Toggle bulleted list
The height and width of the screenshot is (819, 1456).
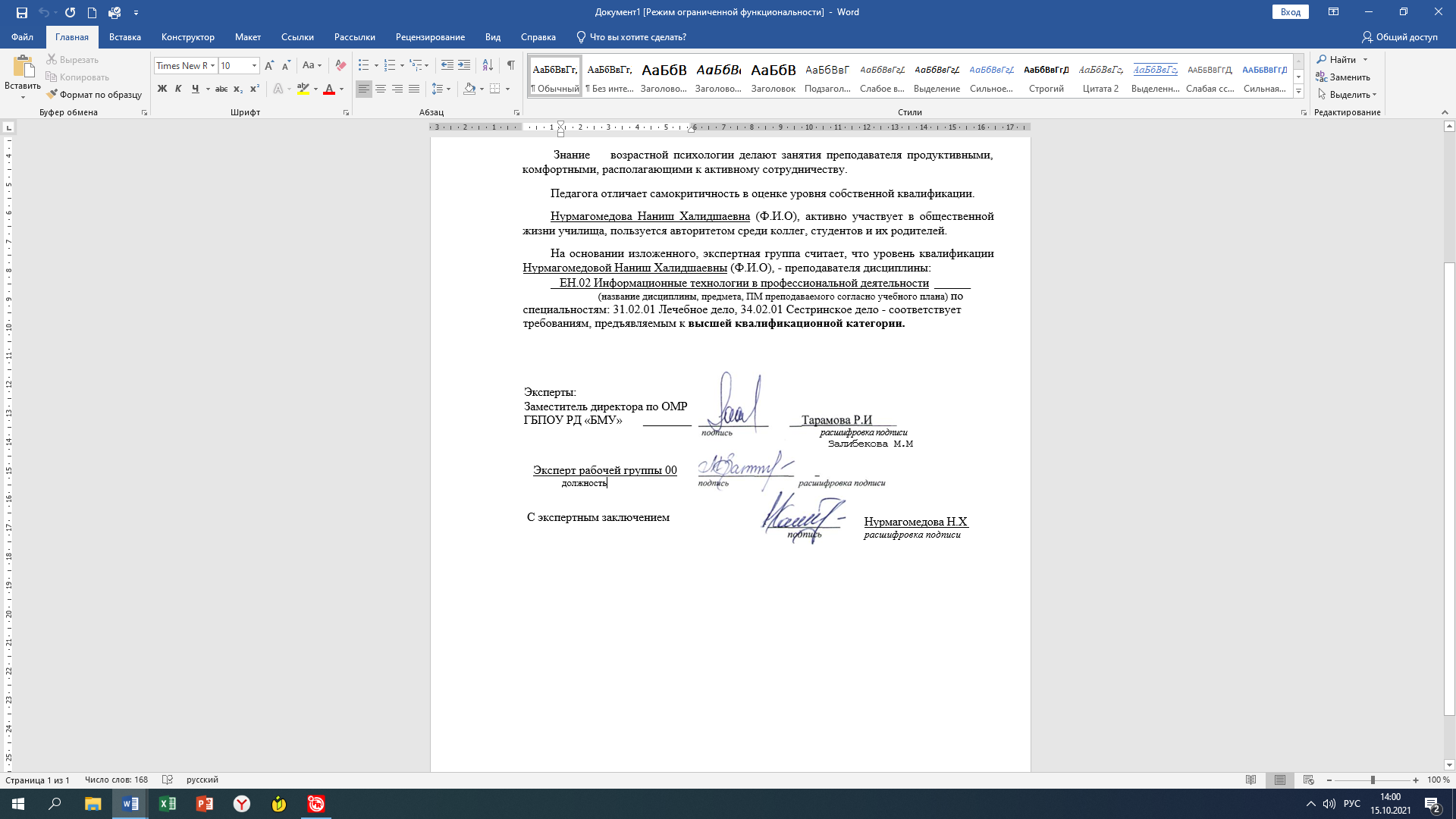(x=364, y=65)
